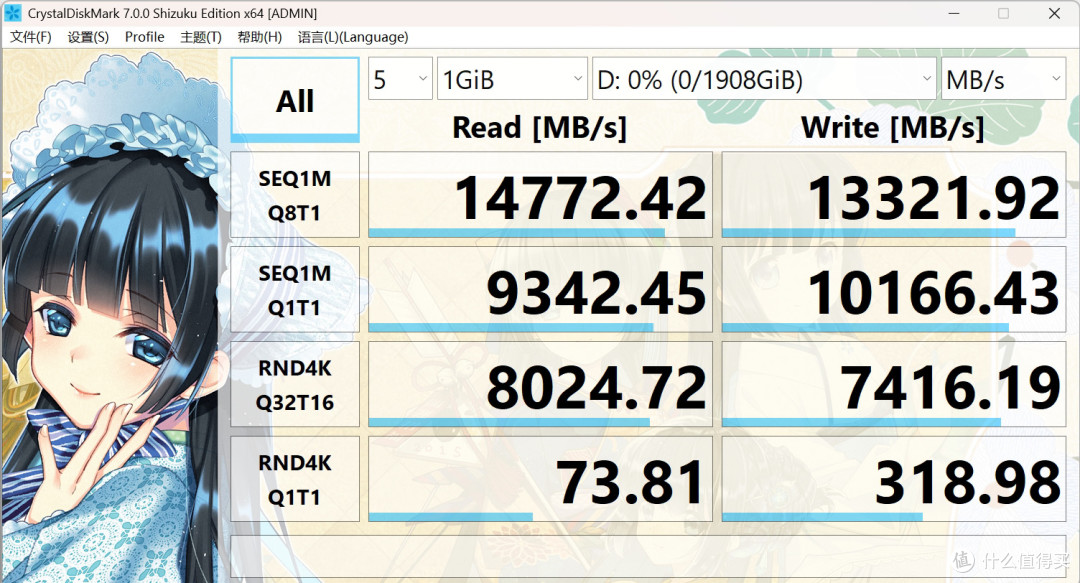
Task: Expand the test count dropdown showing 5
Action: point(400,79)
